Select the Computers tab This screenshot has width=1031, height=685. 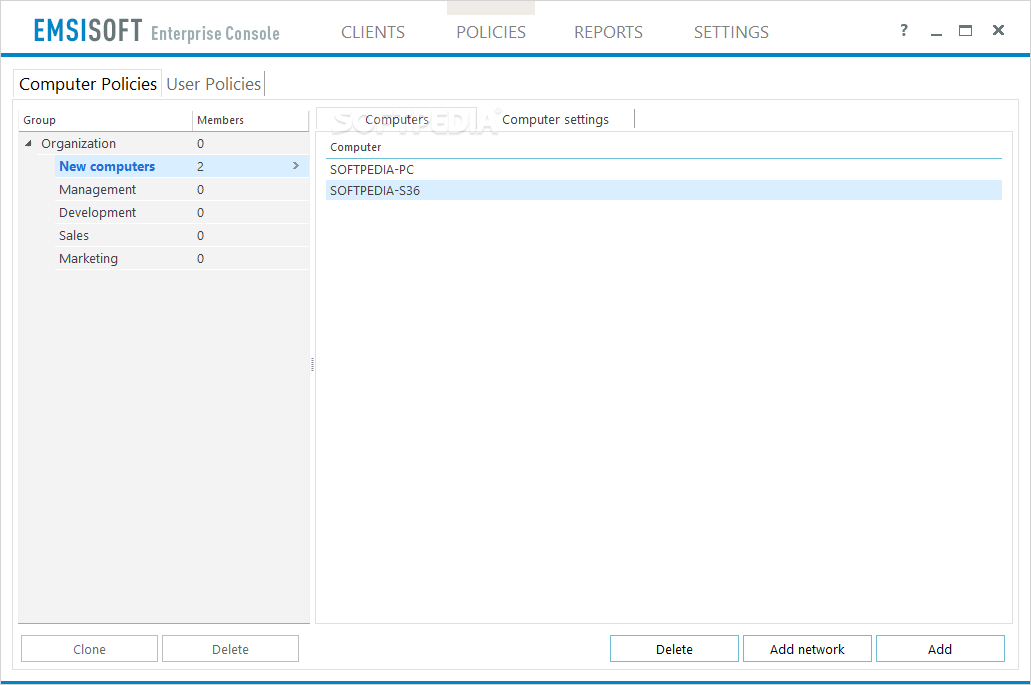coord(396,120)
